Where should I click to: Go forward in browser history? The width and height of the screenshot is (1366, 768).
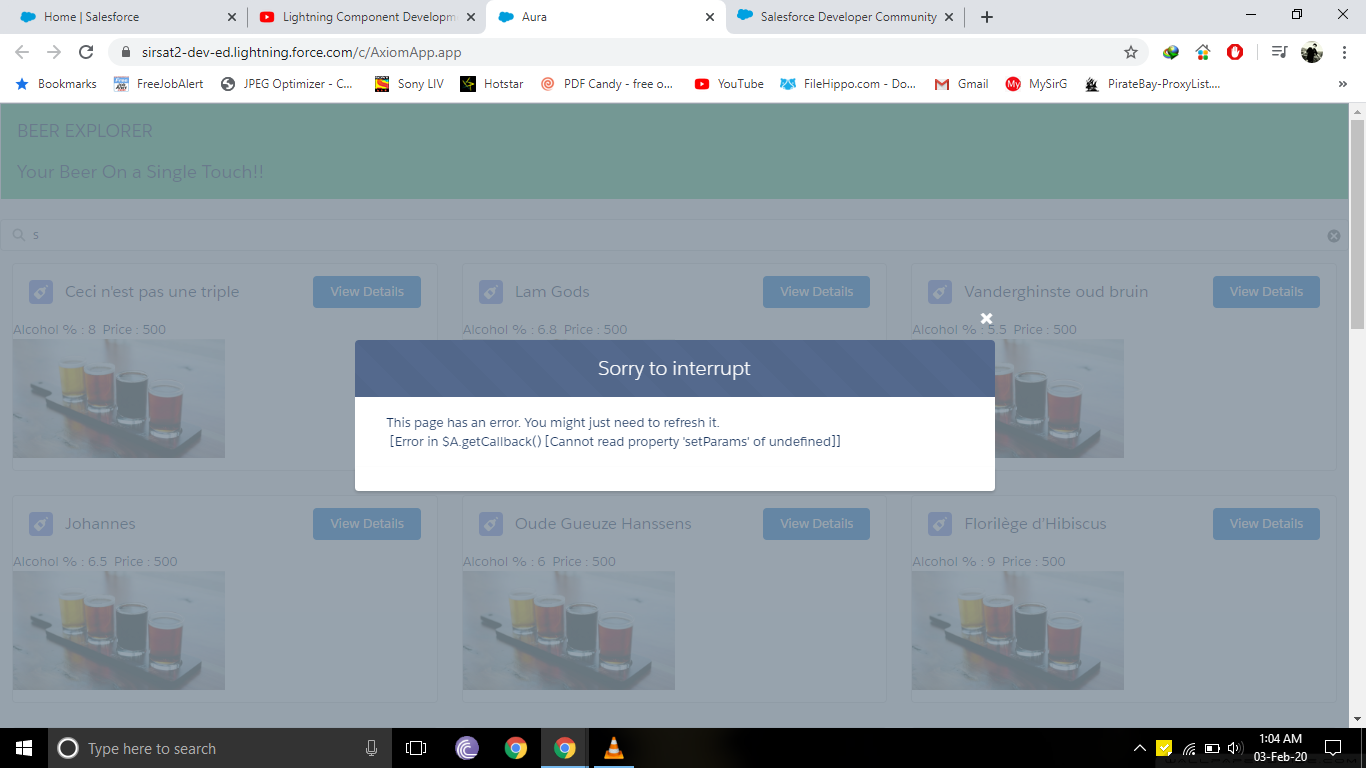tap(54, 52)
